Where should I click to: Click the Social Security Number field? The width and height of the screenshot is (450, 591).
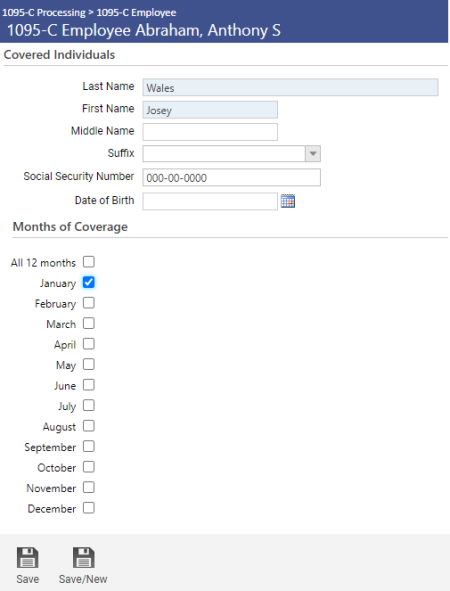coord(231,178)
